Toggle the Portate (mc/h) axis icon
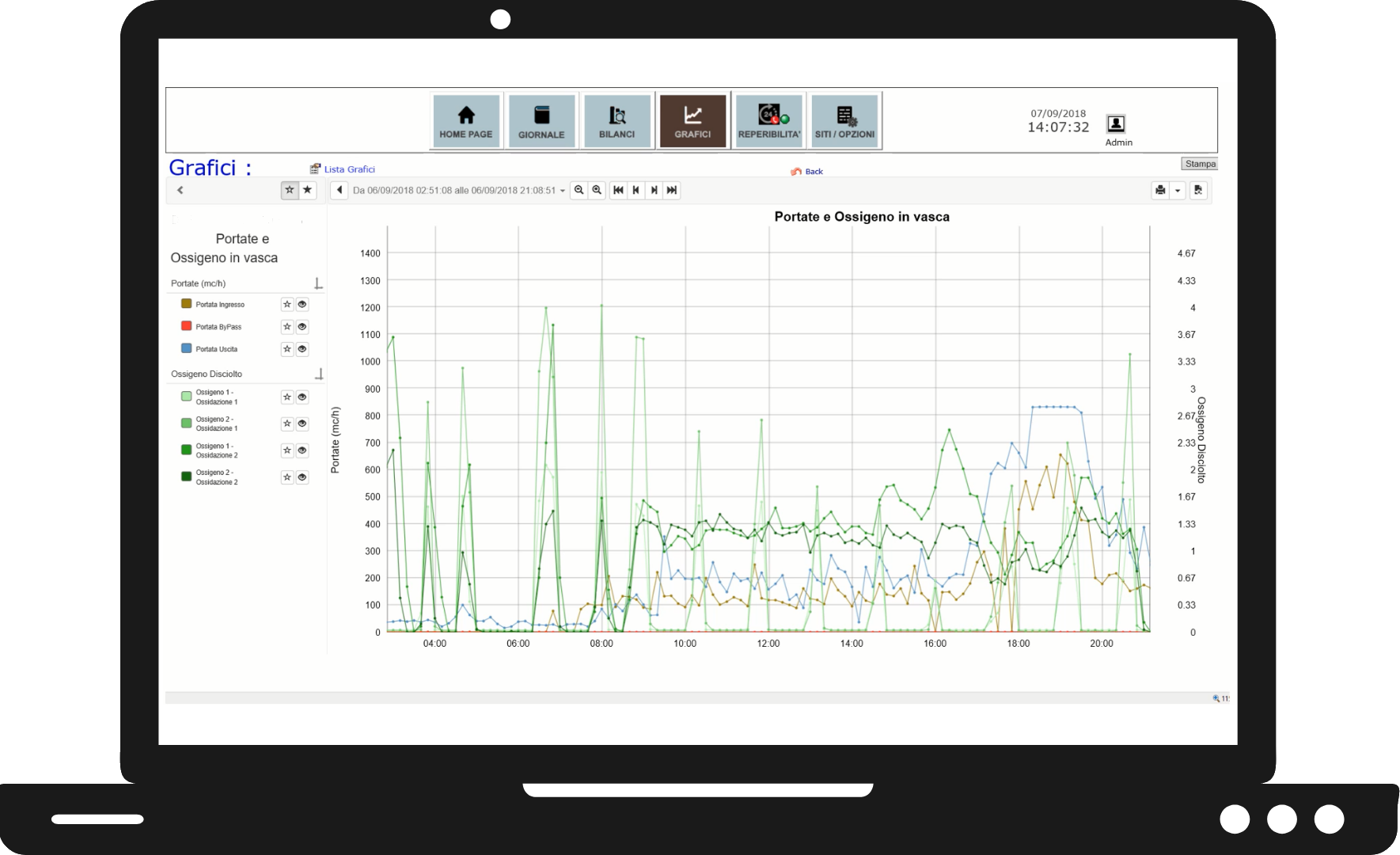This screenshot has width=1400, height=855. 318,283
